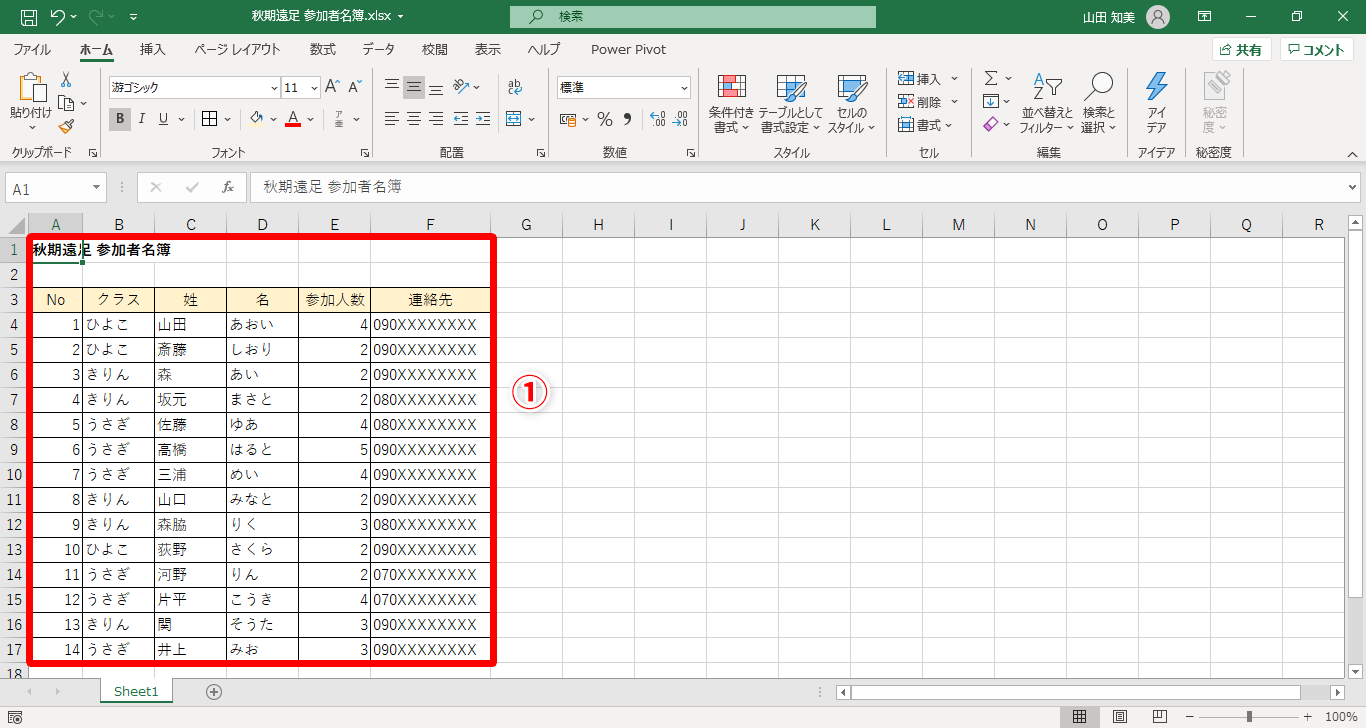
Task: Switch to the ページ レイアウト tab
Action: 237,49
